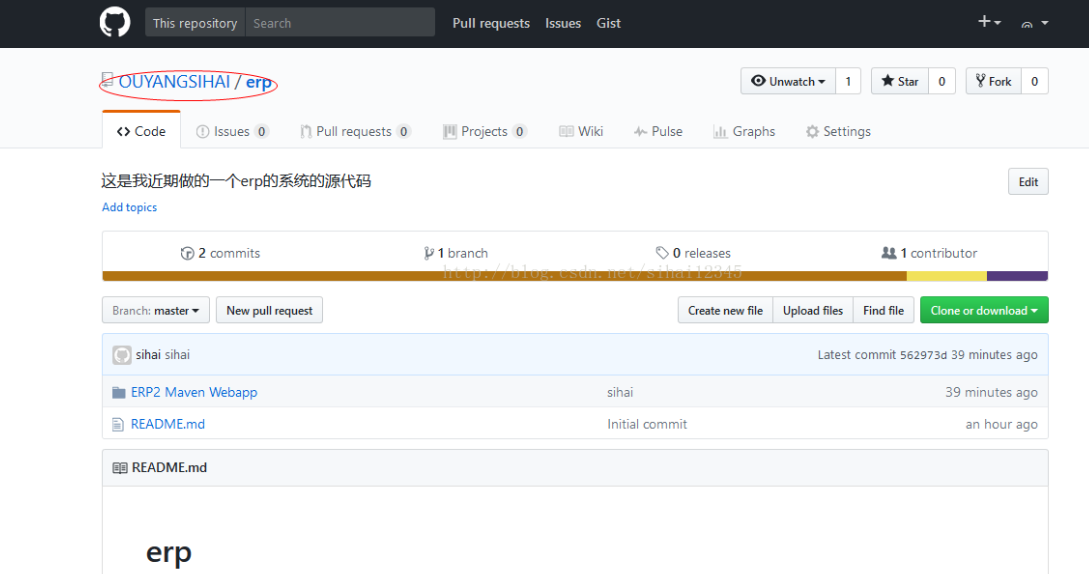Open the latest commit hash 562973d
This screenshot has height=574, width=1089.
923,355
